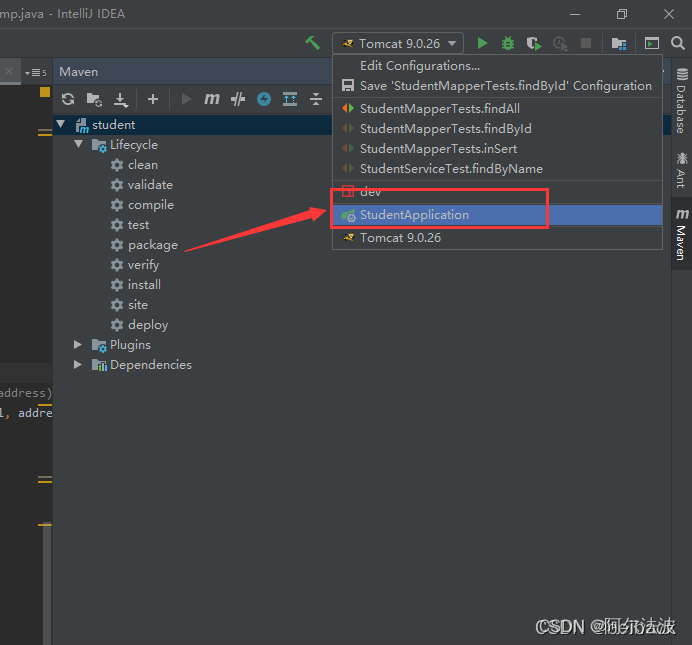The height and width of the screenshot is (645, 692).
Task: Select the compile lifecycle goal
Action: pyautogui.click(x=150, y=205)
